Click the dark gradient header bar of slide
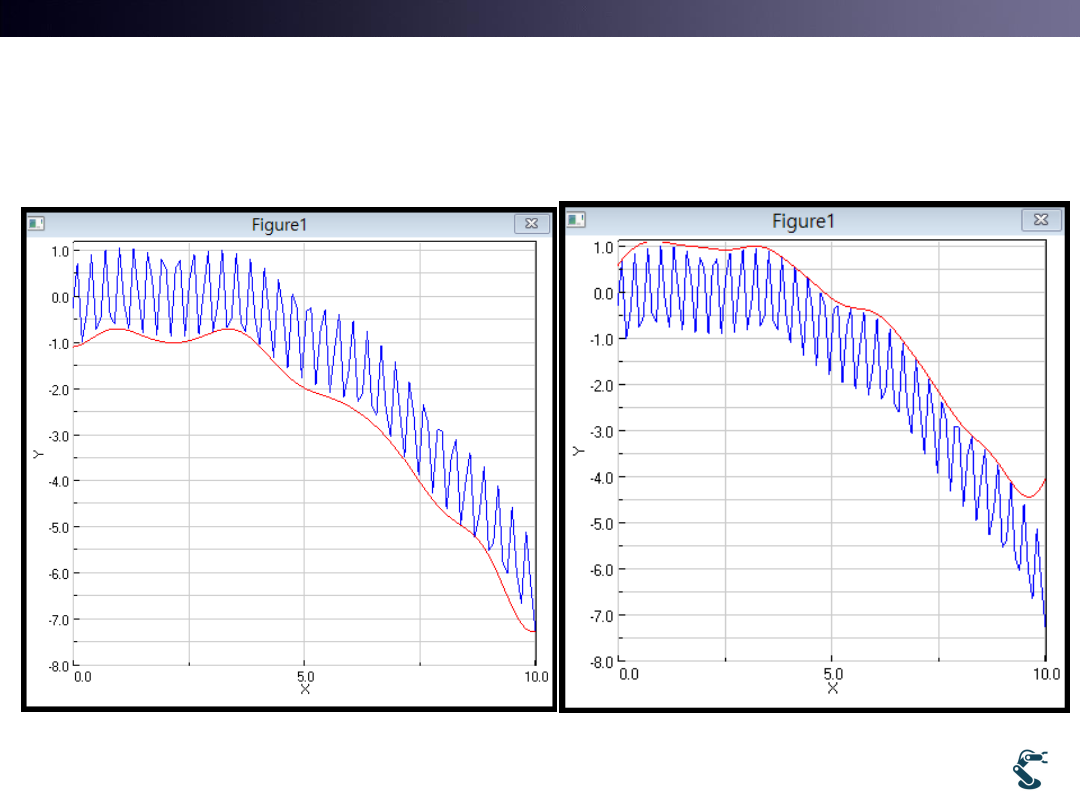 coord(540,18)
